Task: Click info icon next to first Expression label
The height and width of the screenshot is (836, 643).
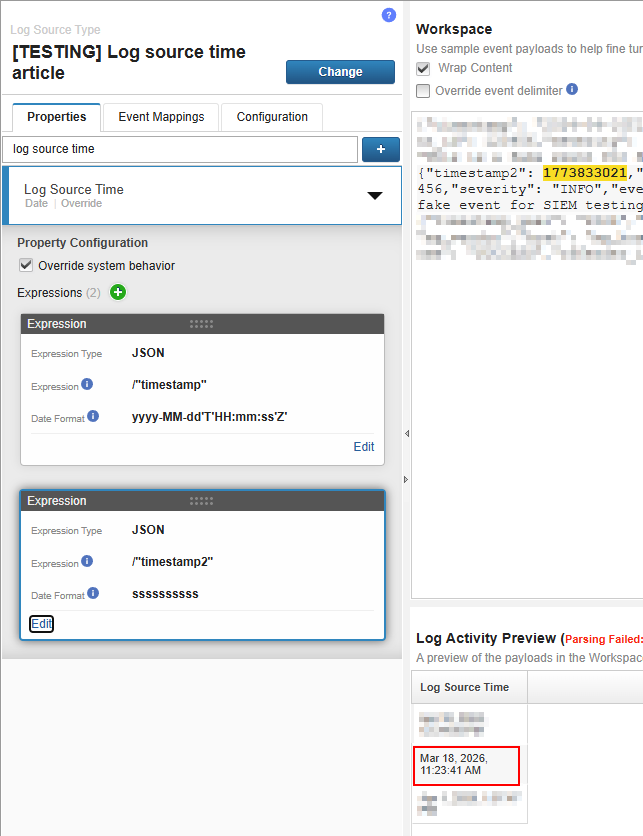Action: 87,384
